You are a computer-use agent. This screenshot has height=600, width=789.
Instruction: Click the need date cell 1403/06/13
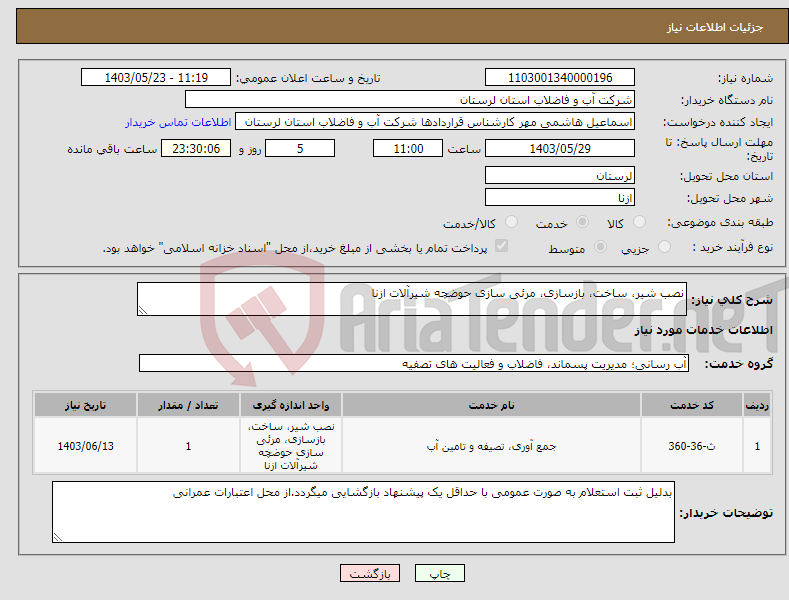[x=85, y=446]
